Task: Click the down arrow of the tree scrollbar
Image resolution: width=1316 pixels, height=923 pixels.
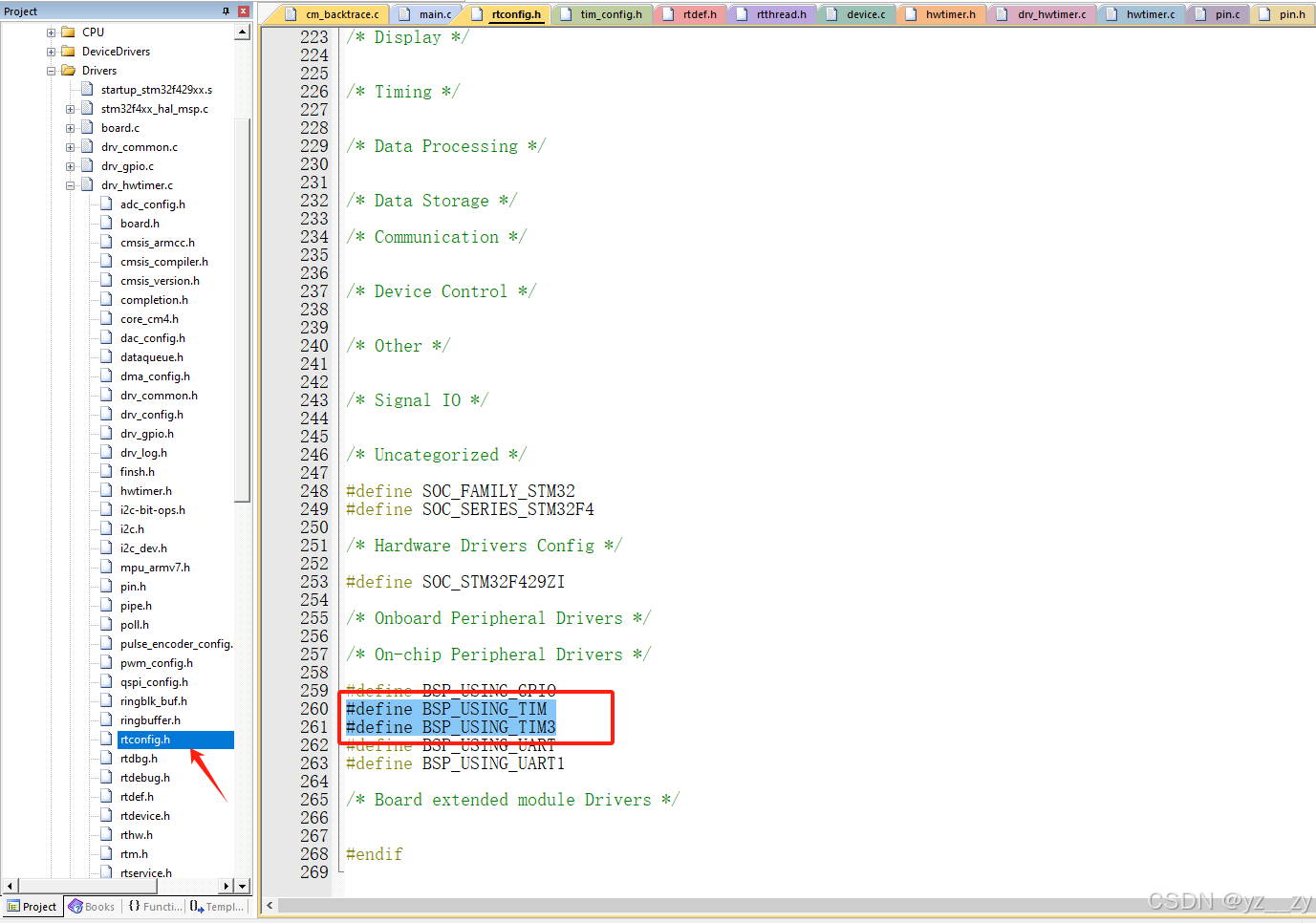Action: (x=243, y=886)
